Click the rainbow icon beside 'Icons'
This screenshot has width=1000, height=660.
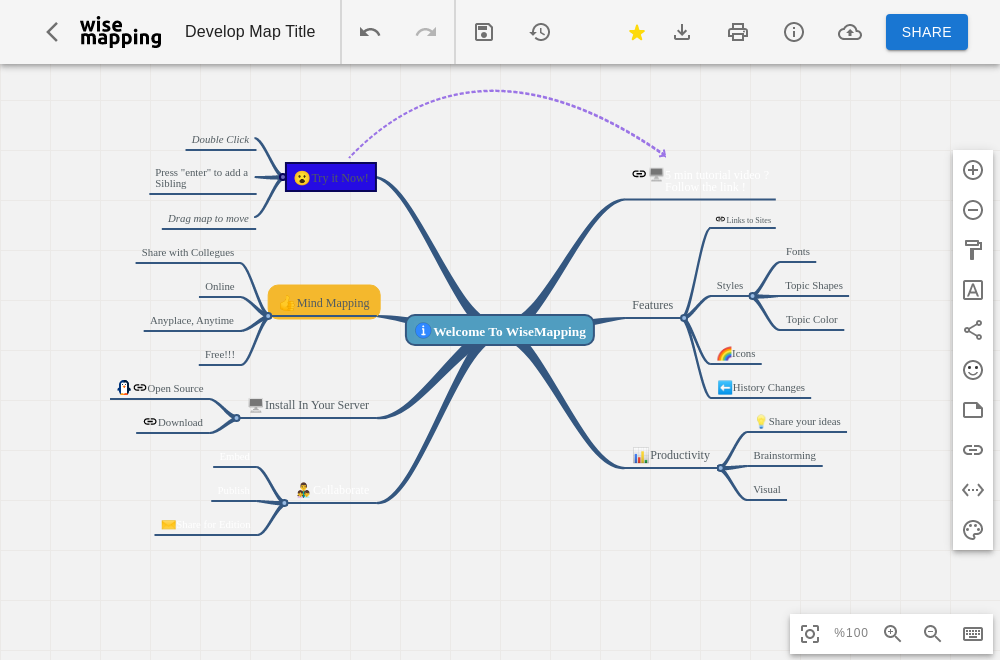click(724, 354)
